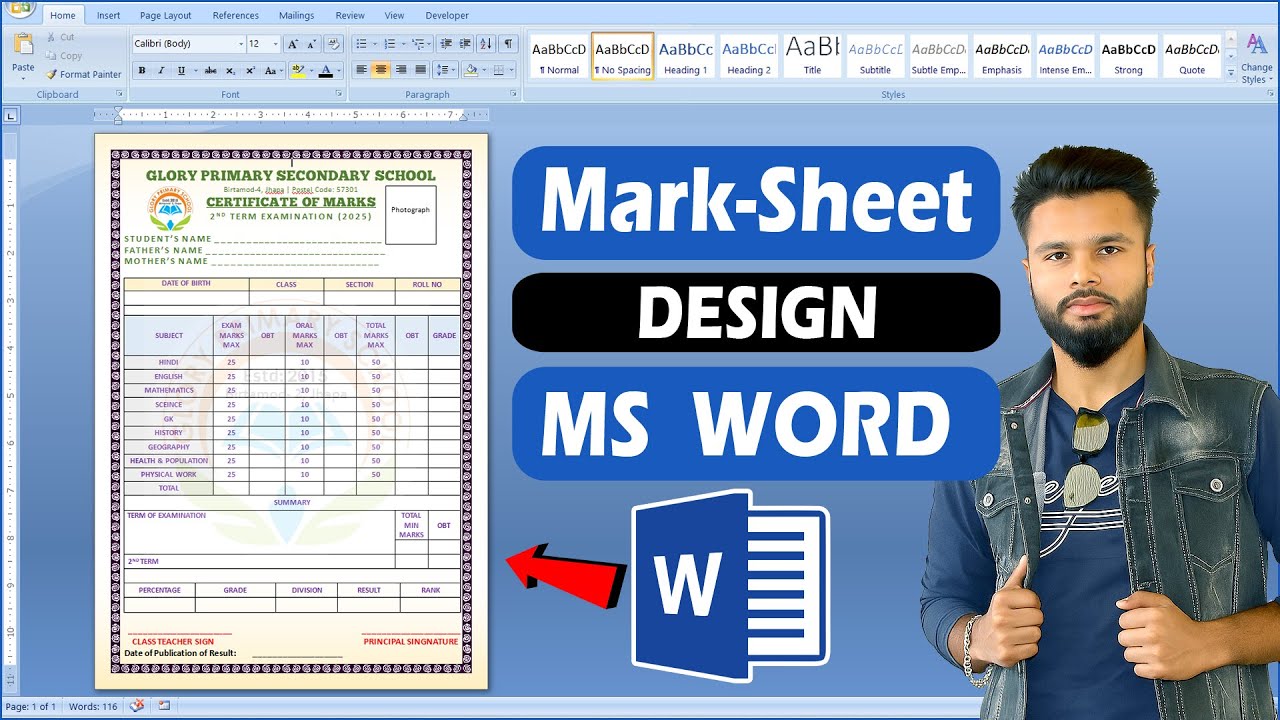Open the font name dropdown
The image size is (1280, 720).
tap(241, 44)
